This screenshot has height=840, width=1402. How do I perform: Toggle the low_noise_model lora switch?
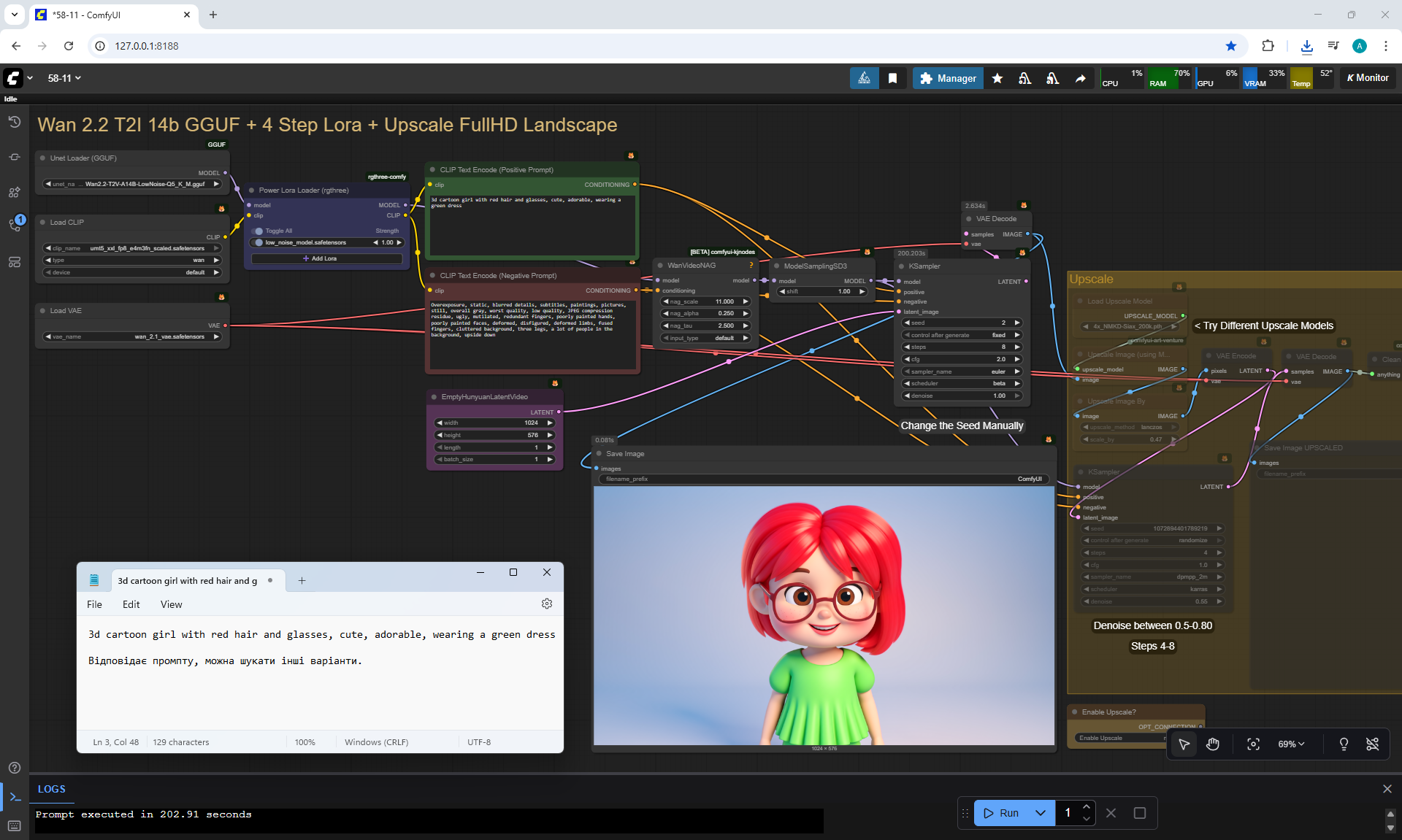click(258, 242)
